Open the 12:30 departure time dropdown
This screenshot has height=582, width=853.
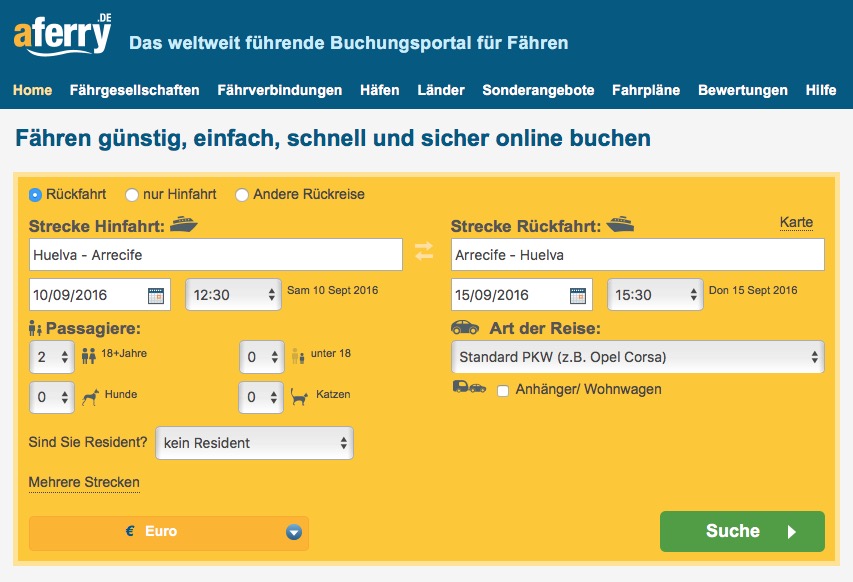pos(232,295)
